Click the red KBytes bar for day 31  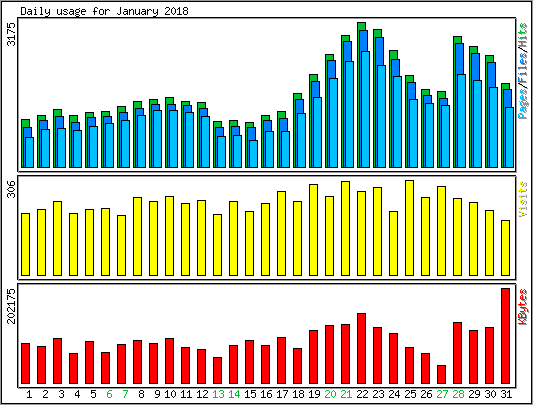tap(505, 336)
